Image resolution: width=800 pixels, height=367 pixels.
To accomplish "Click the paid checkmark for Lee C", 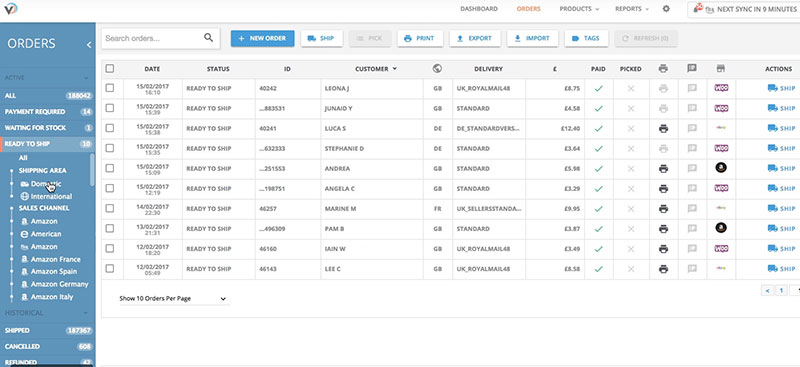I will click(x=598, y=268).
